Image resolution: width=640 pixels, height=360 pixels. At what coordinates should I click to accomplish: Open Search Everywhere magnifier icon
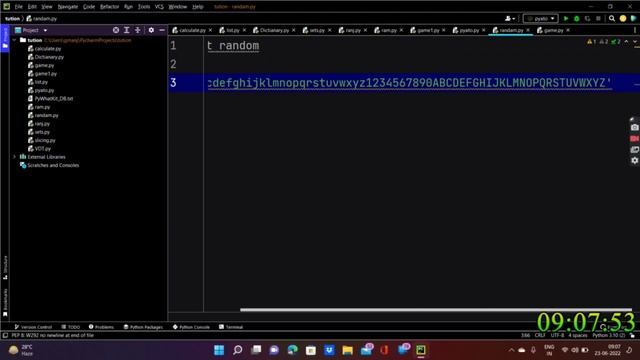tap(612, 18)
